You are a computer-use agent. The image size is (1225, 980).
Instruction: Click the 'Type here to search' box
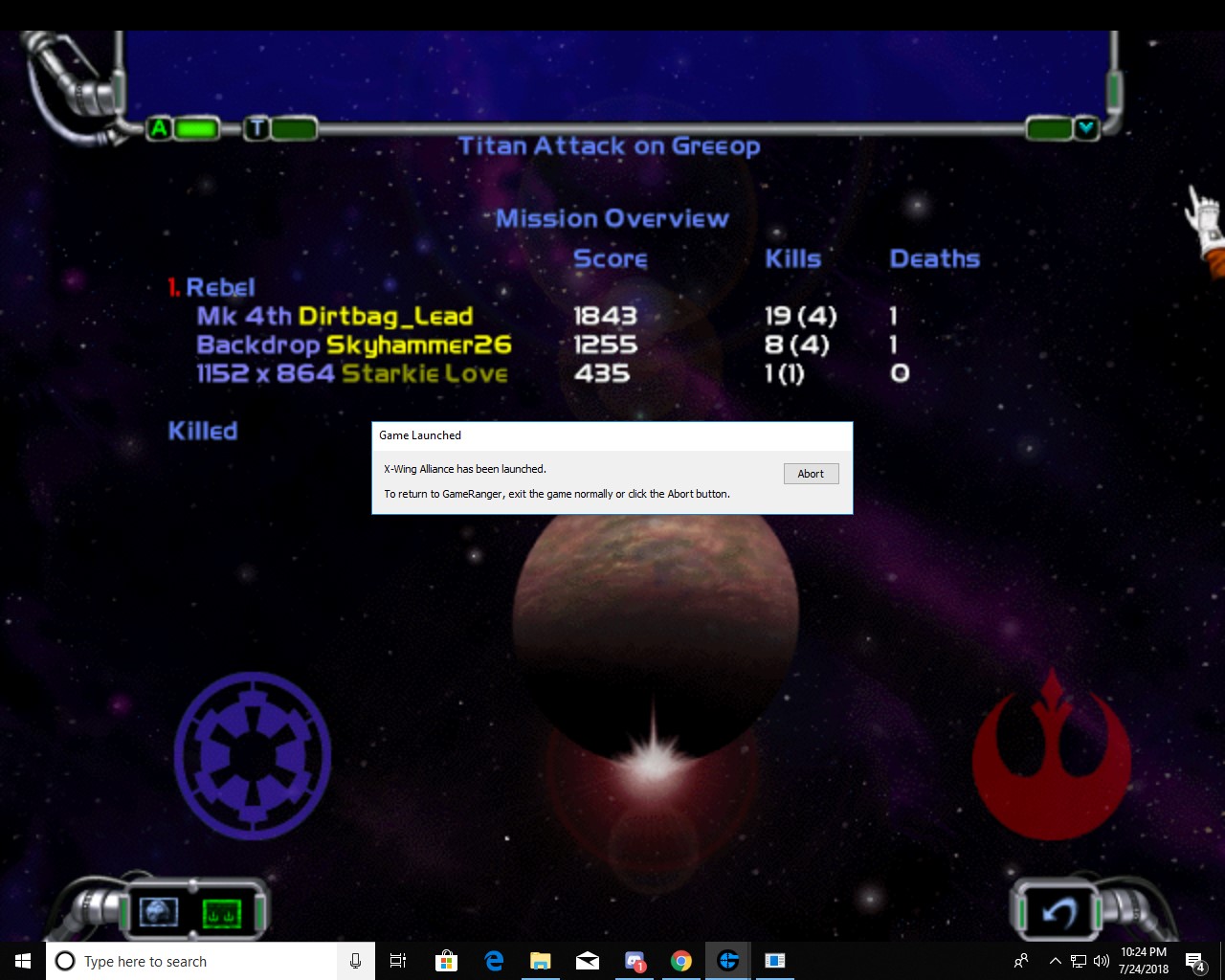(191, 961)
